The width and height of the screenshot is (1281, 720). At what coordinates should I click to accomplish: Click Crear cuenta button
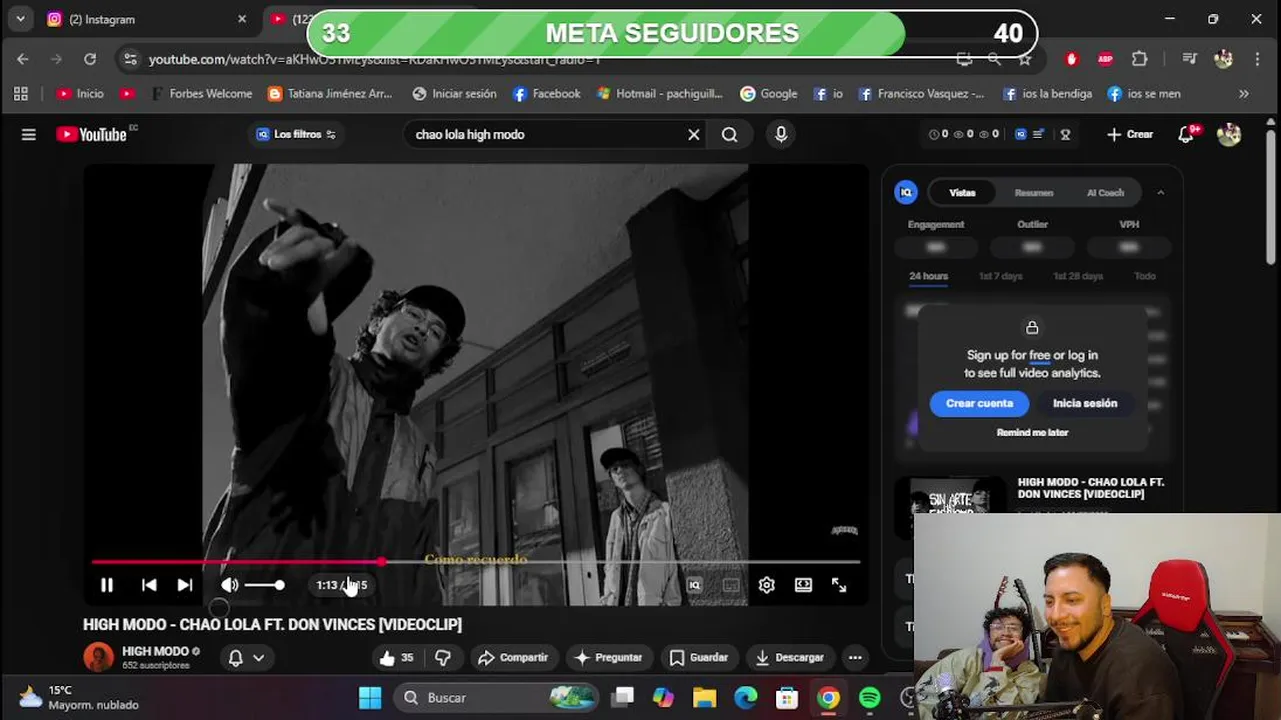[980, 403]
